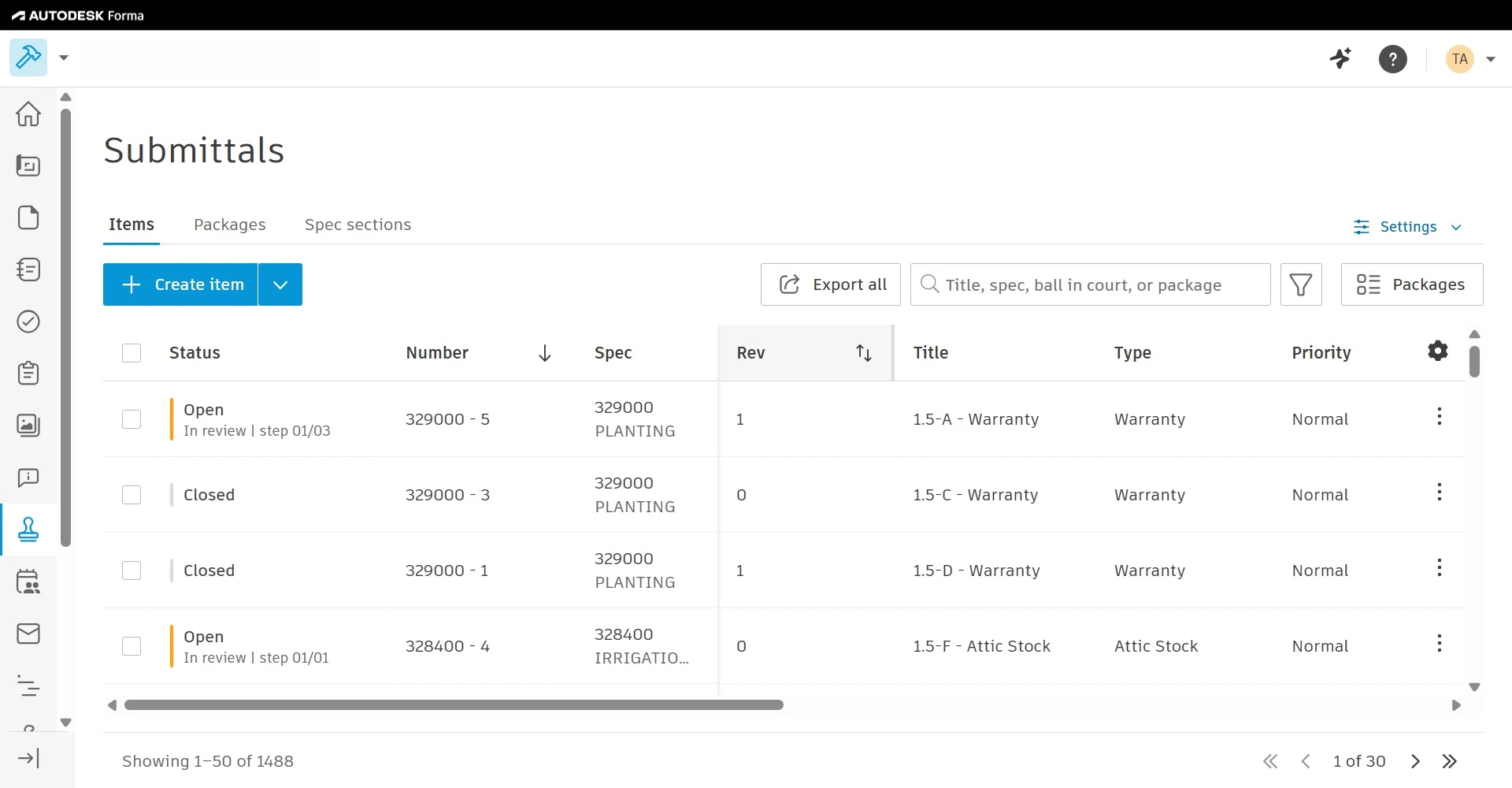Open the Issues checkmark circle icon
The width and height of the screenshot is (1512, 788).
point(28,322)
